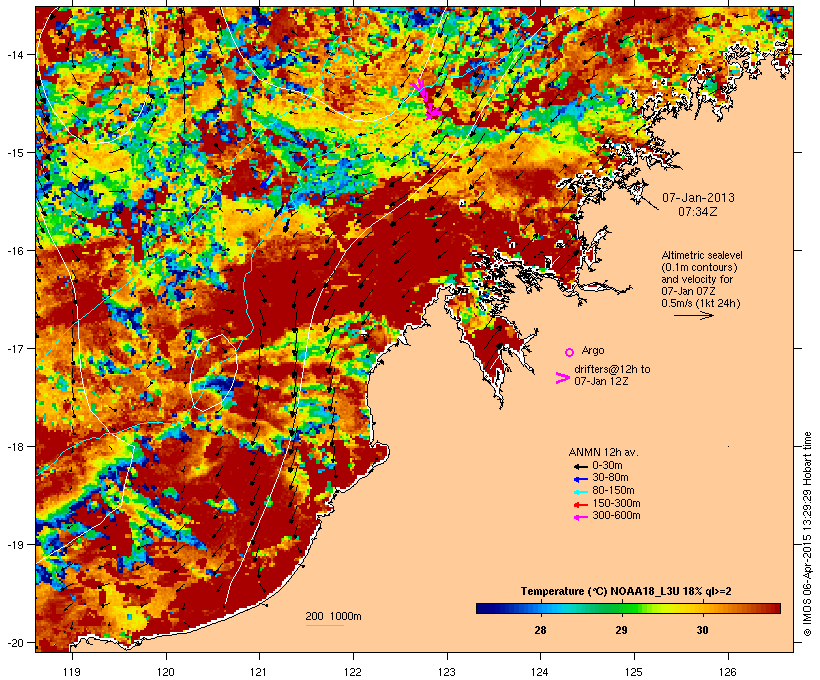This screenshot has width=820, height=680.
Task: Click the temperature color bar
Action: pos(628,608)
